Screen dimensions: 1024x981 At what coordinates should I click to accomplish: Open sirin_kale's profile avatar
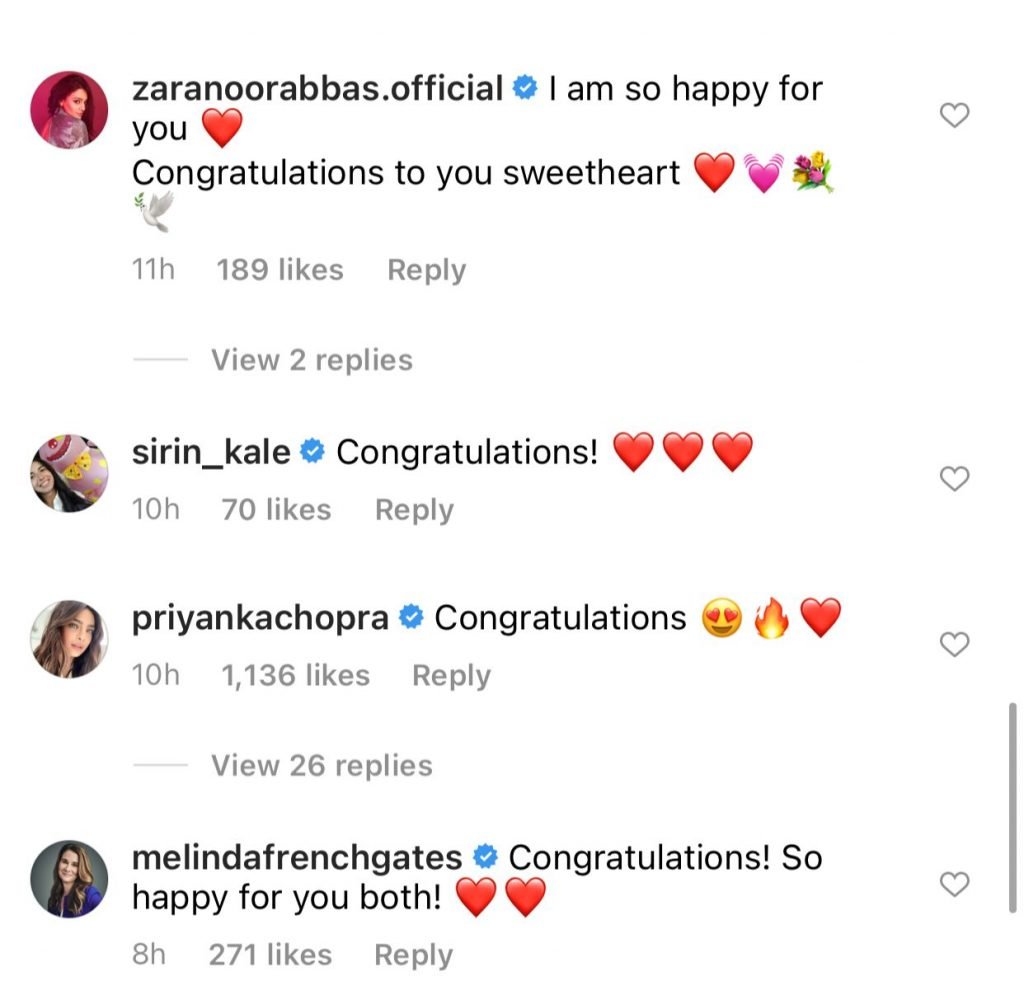70,473
